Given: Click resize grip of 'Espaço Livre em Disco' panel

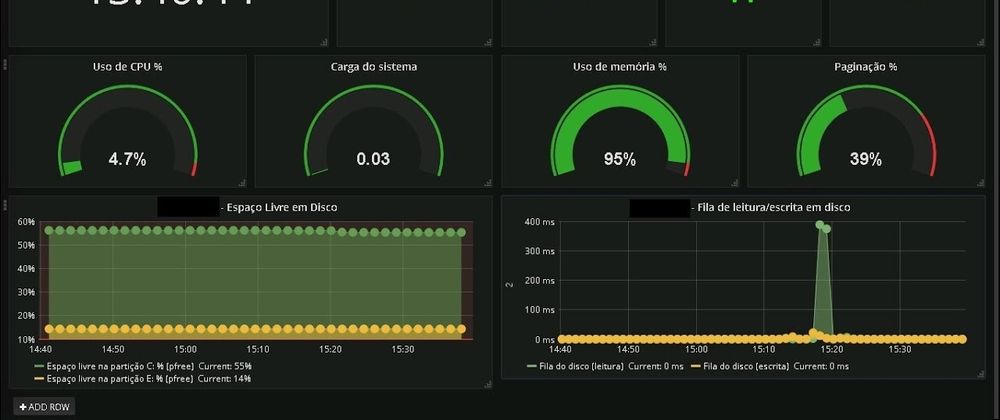Looking at the screenshot, I should [x=487, y=383].
